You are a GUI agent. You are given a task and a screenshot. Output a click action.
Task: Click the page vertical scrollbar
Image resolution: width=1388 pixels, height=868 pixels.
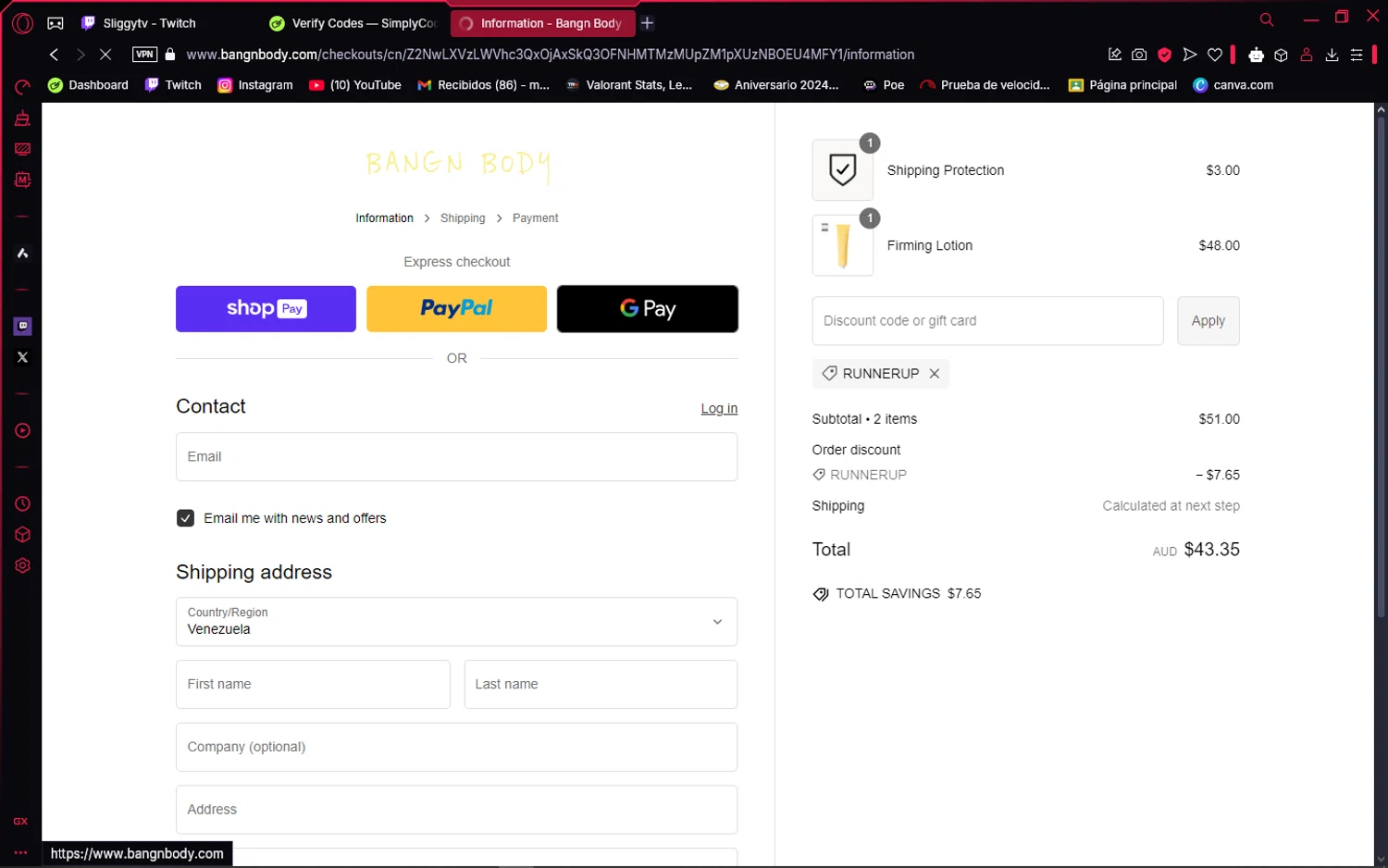(1380, 368)
